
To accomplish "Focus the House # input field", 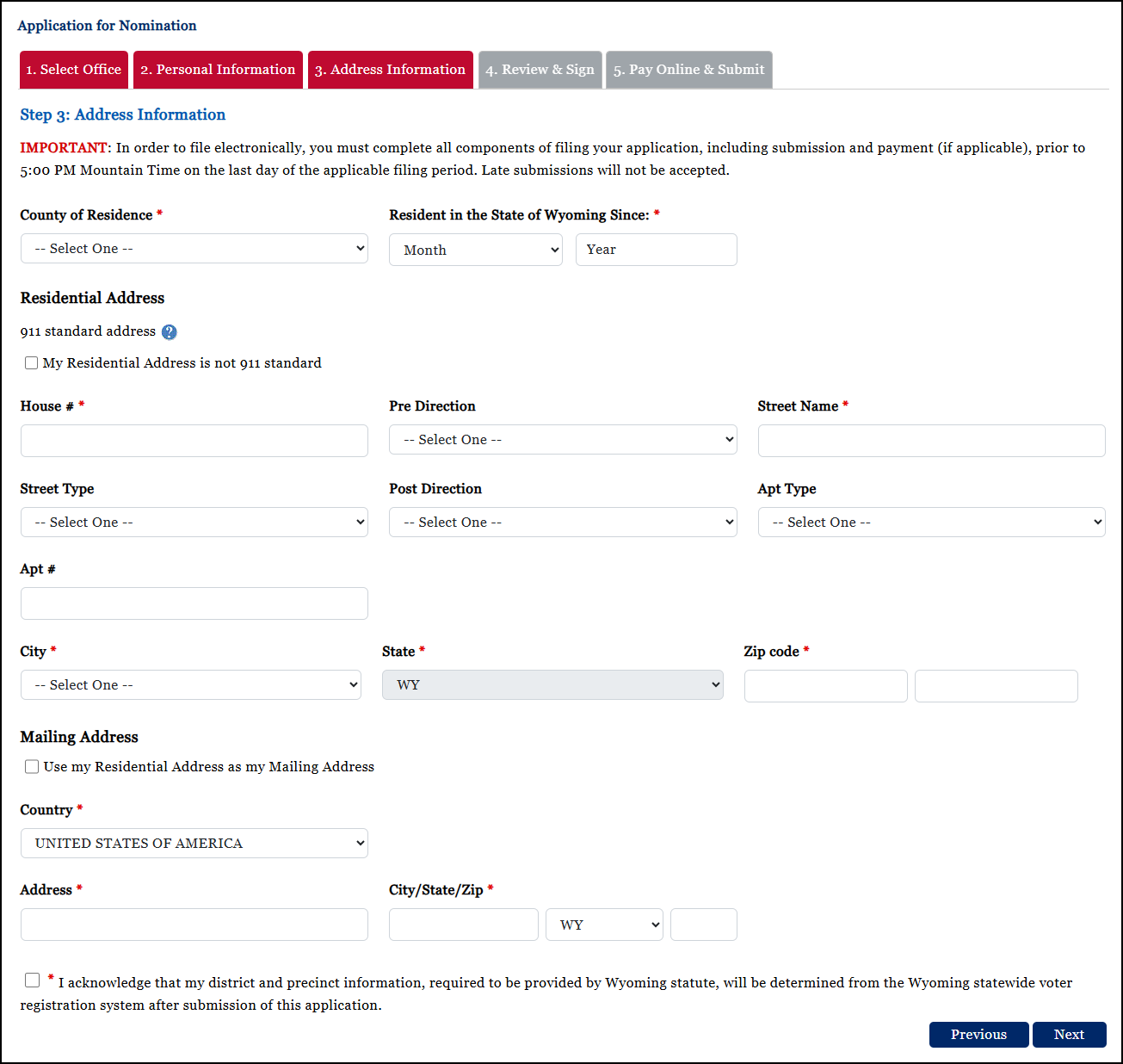I will point(194,441).
